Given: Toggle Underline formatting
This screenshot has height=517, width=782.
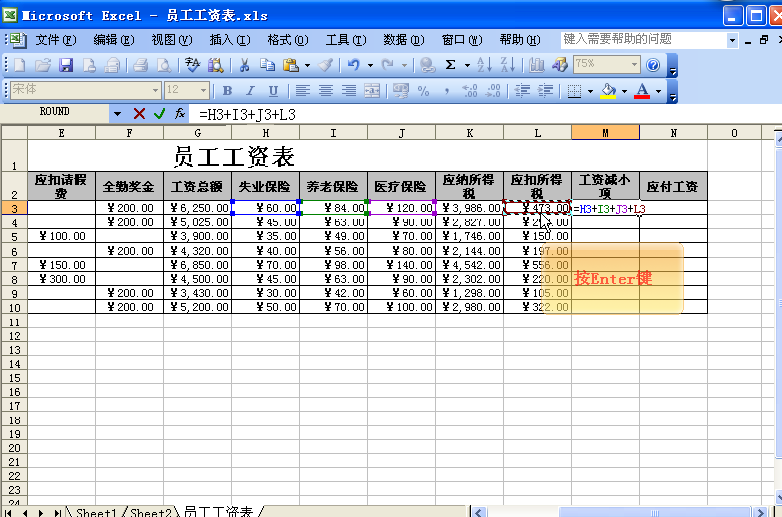Looking at the screenshot, I should click(x=273, y=91).
